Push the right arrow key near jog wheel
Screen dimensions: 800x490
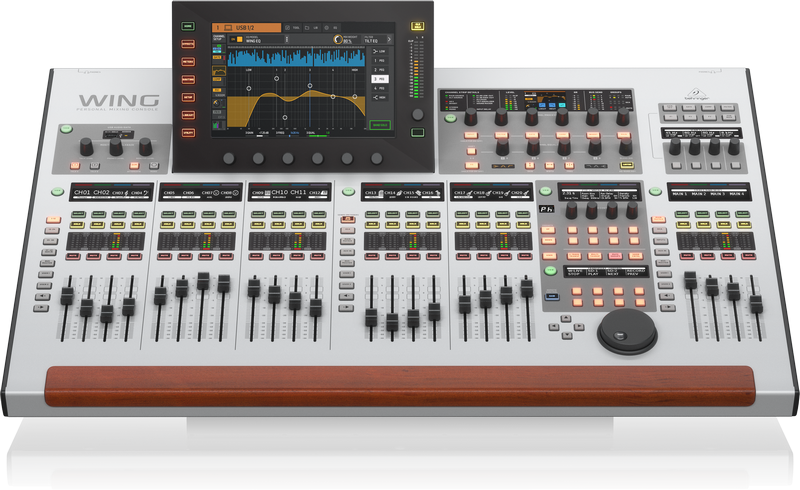pos(579,327)
